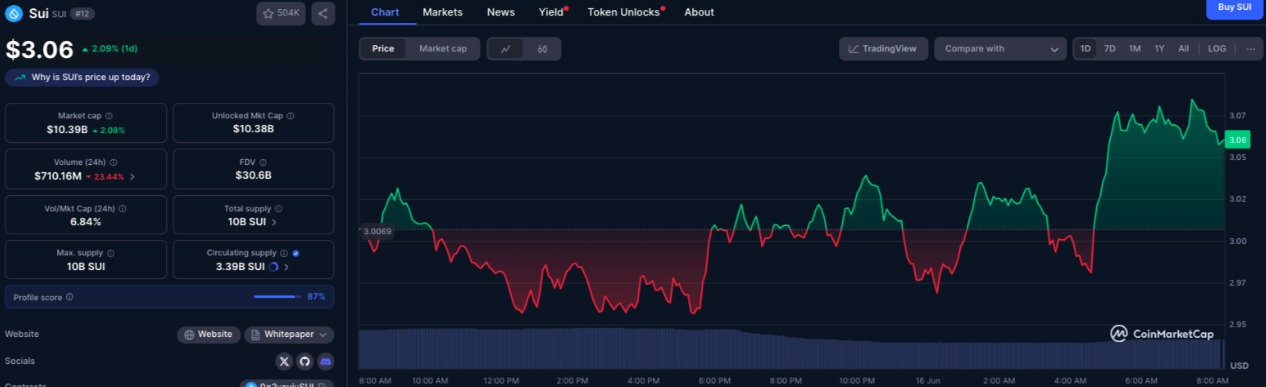Expand Total supply details chevron
Image resolution: width=1266 pixels, height=387 pixels.
pyautogui.click(x=274, y=222)
